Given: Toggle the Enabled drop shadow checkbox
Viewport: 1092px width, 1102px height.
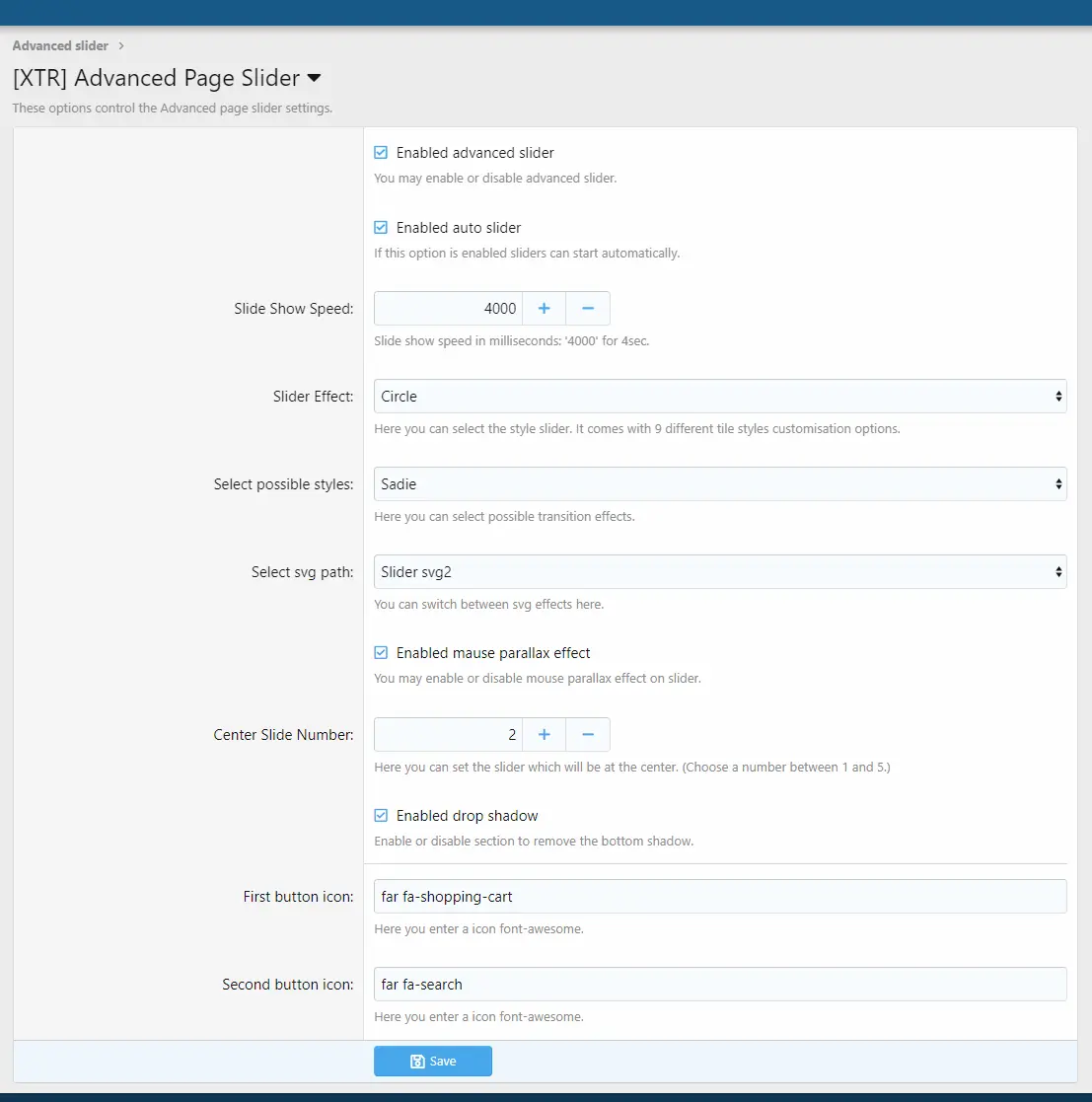Looking at the screenshot, I should point(381,815).
